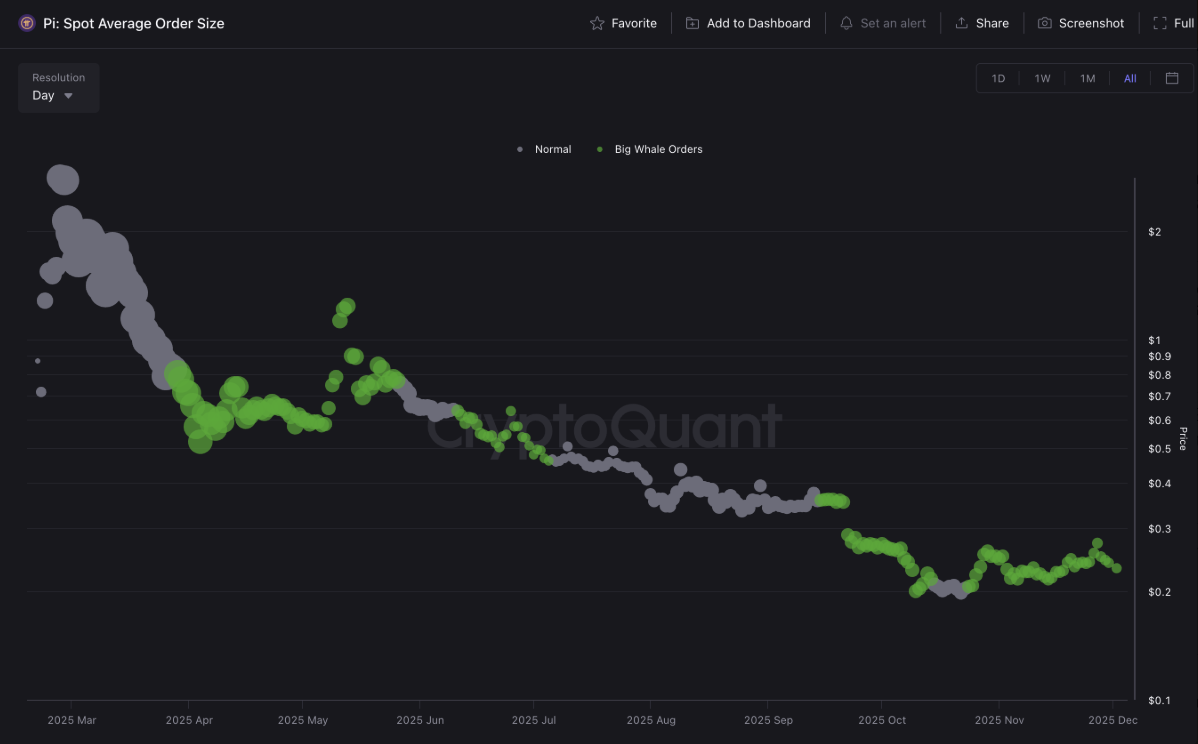Switch to the 1M time range
Screen dimensions: 1198x744
point(1087,78)
